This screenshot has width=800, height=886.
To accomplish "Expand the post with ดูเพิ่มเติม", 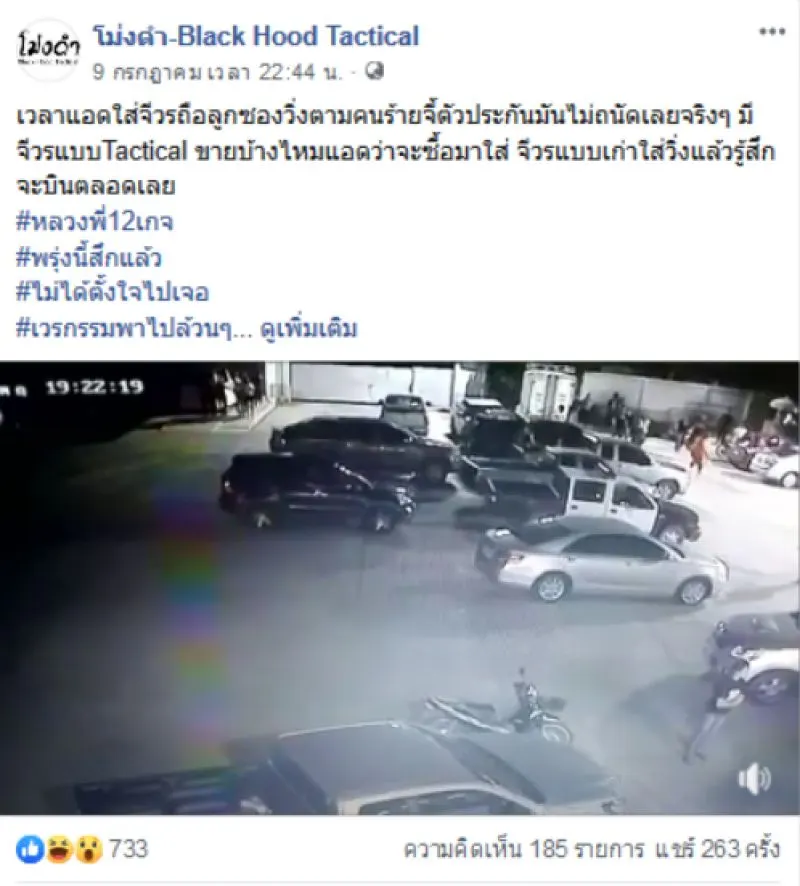I will (x=309, y=328).
